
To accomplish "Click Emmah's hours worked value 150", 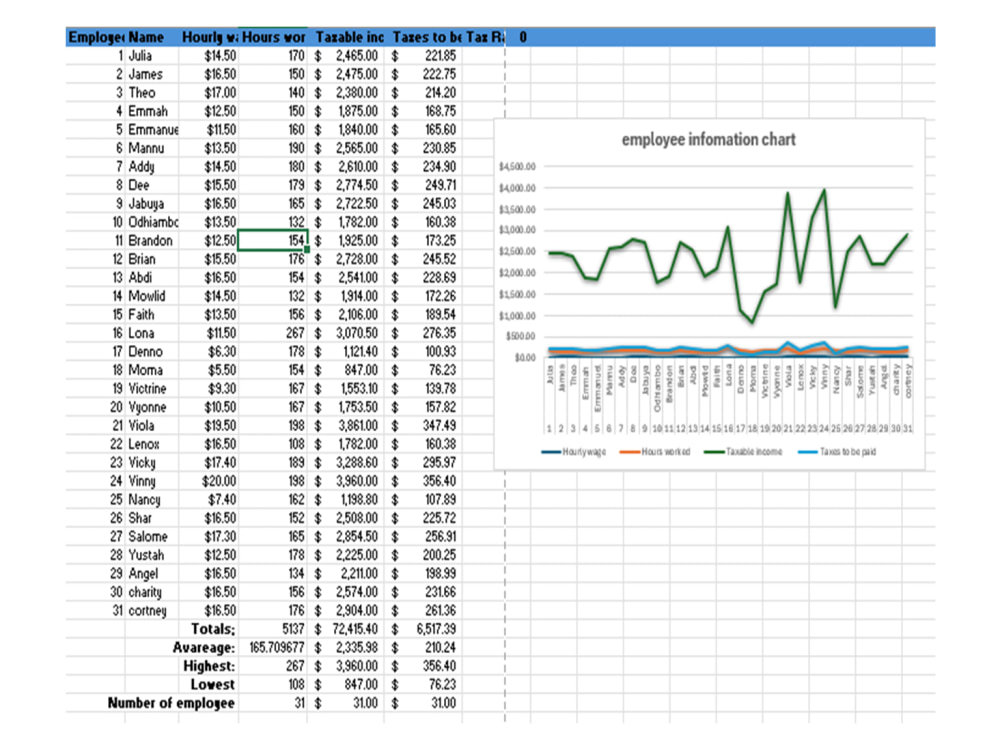I will 273,111.
